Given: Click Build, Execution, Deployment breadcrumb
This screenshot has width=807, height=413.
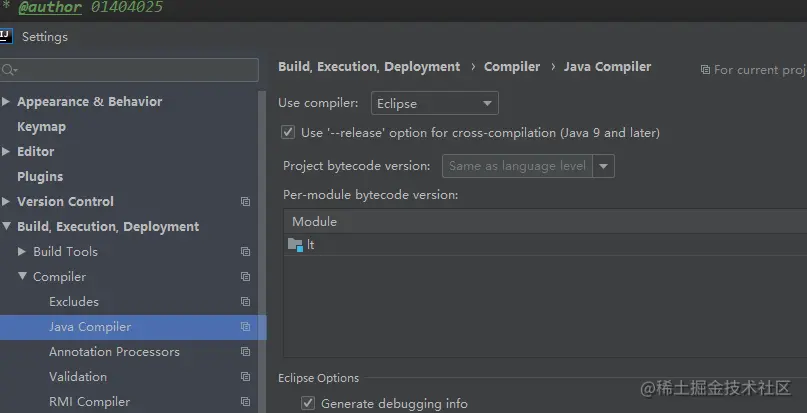Looking at the screenshot, I should click(x=369, y=67).
